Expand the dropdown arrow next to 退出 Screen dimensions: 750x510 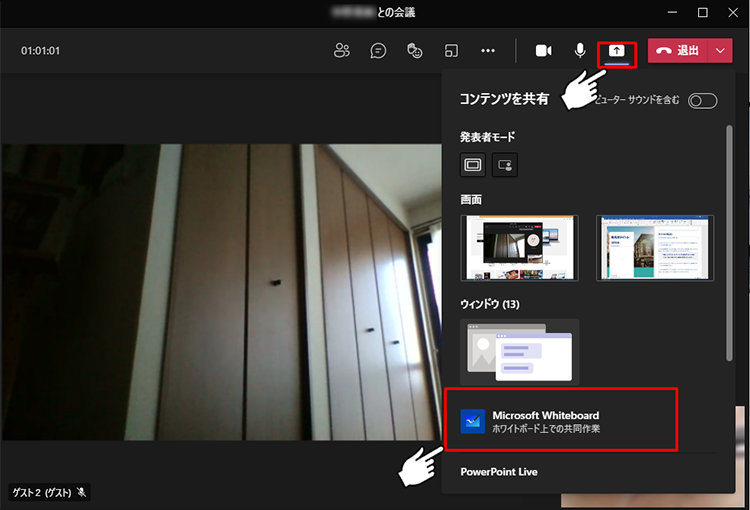720,50
